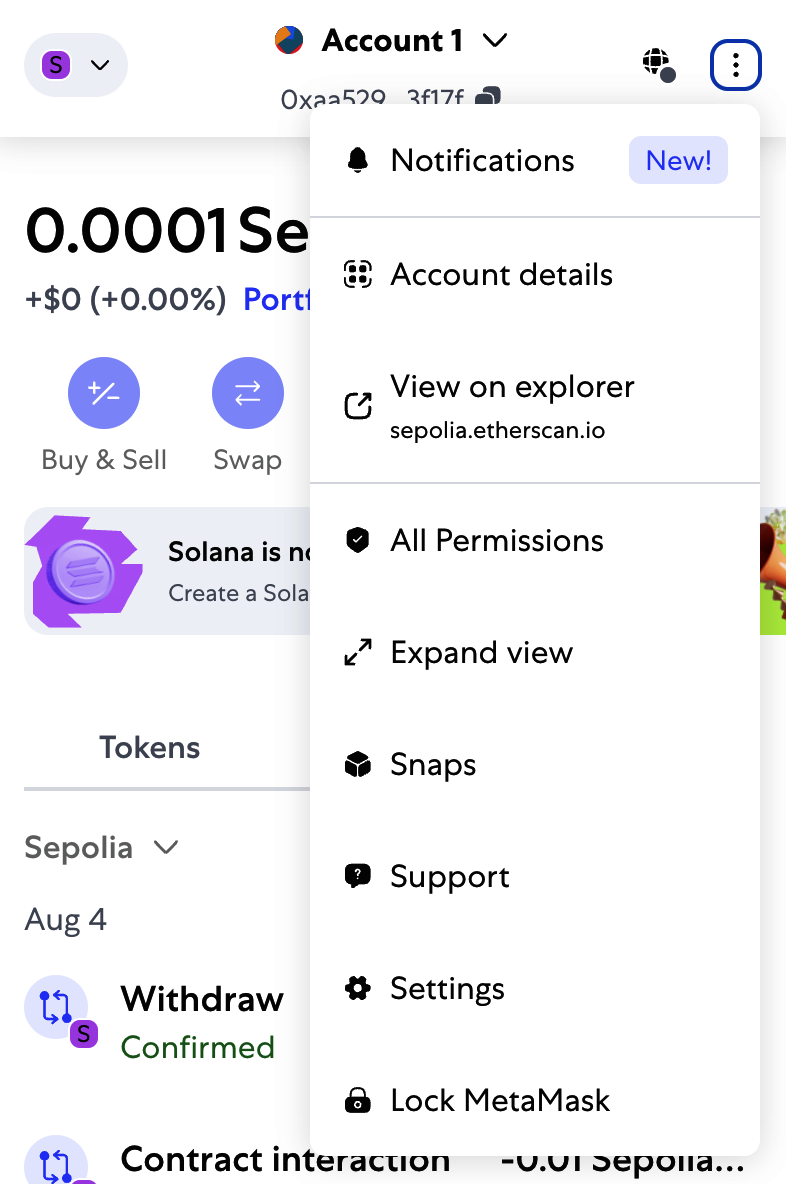
Task: Click the Solana coin banner graphic
Action: [x=84, y=571]
